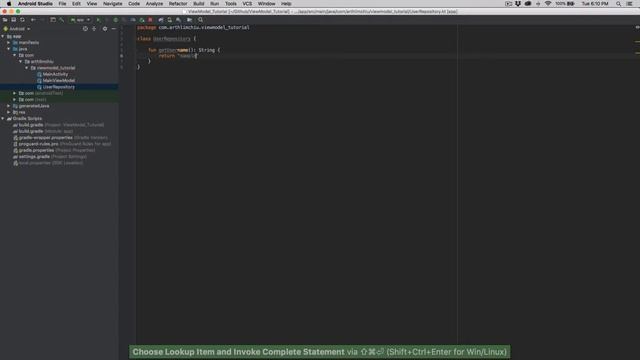Image resolution: width=640 pixels, height=360 pixels.
Task: Click the inspection indicator at editor's top-right
Action: coord(637,27)
